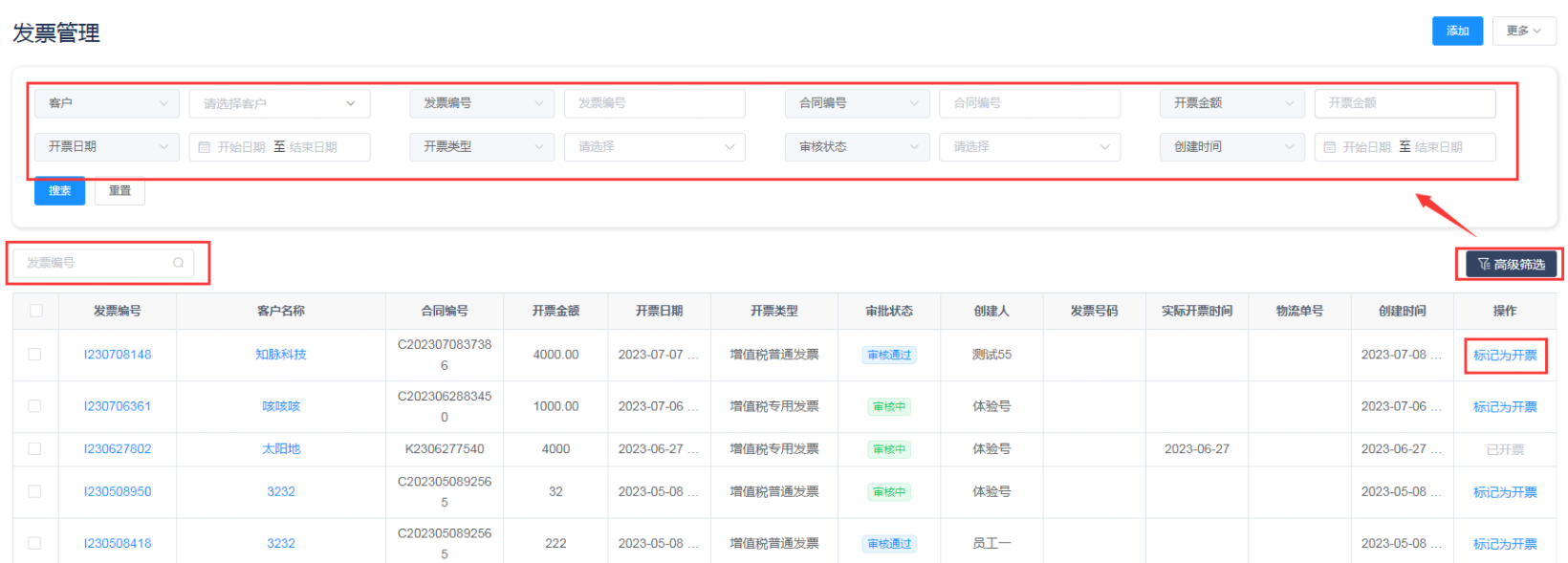
Task: Click the 审批状态 column header
Action: tap(889, 311)
